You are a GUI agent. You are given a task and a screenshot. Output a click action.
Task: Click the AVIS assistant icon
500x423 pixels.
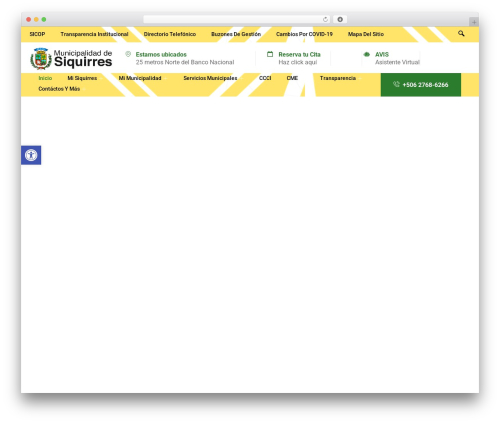(x=367, y=54)
